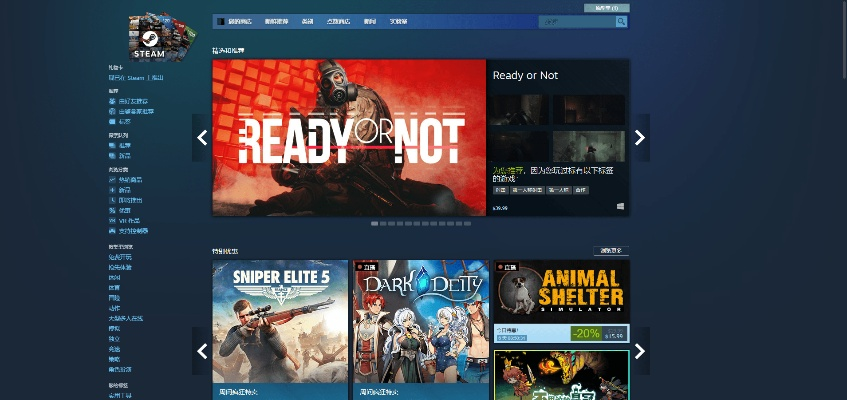Open Strategy (策略) genre
Image resolution: width=847 pixels, height=400 pixels.
[x=114, y=359]
